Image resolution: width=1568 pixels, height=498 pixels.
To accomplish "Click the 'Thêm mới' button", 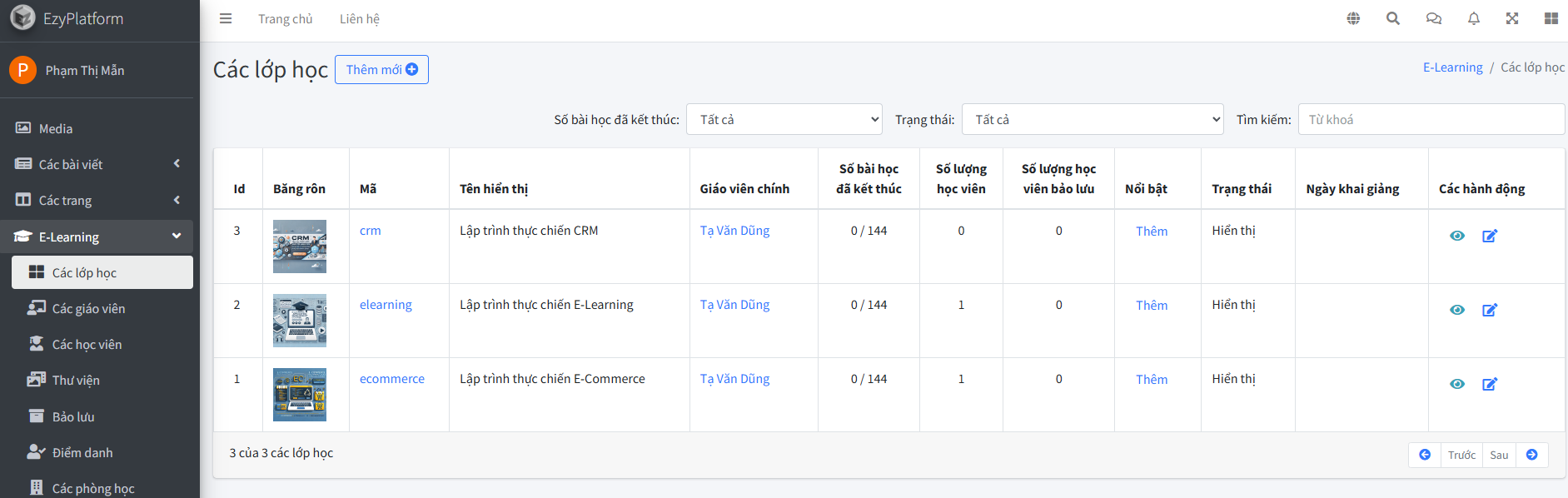I will [x=381, y=70].
